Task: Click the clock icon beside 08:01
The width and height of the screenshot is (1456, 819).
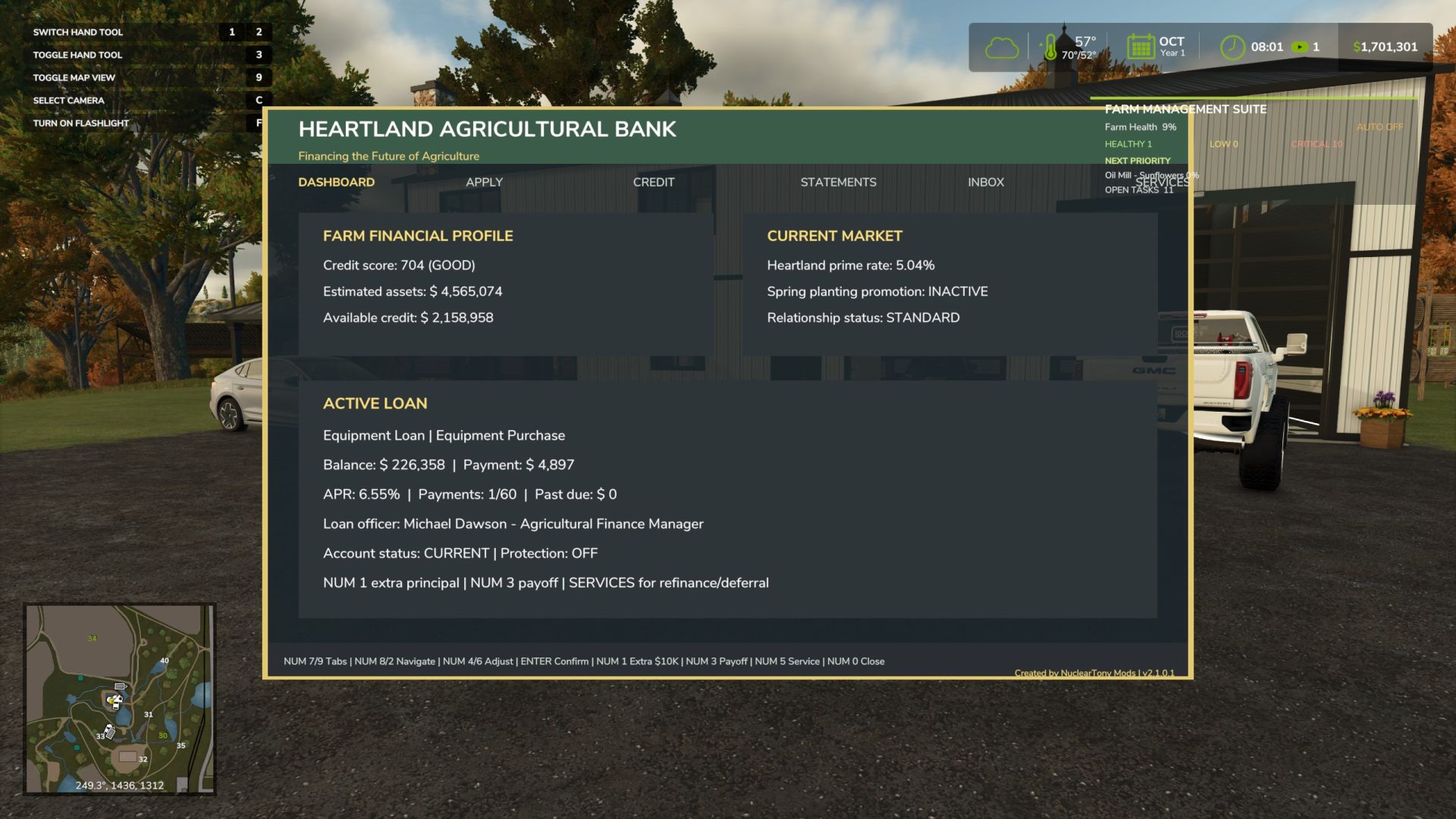Action: point(1232,47)
